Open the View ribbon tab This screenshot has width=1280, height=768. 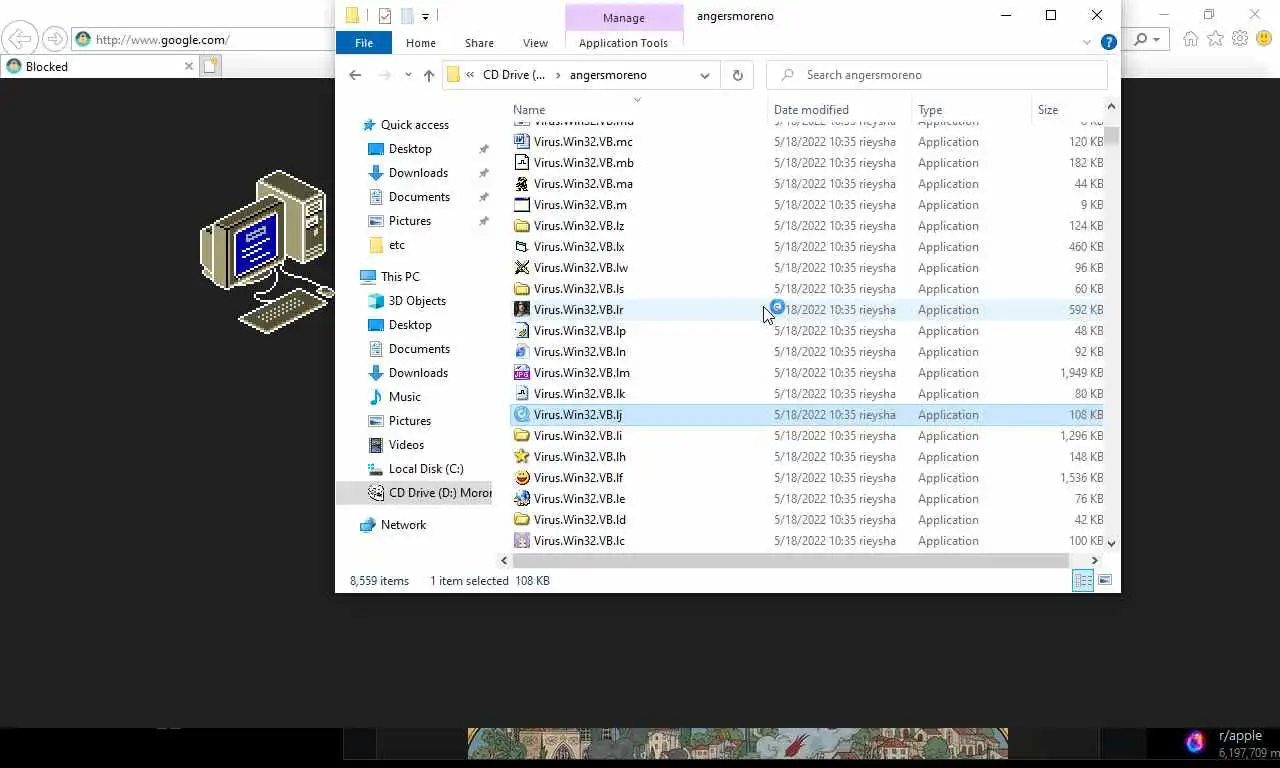pyautogui.click(x=535, y=43)
